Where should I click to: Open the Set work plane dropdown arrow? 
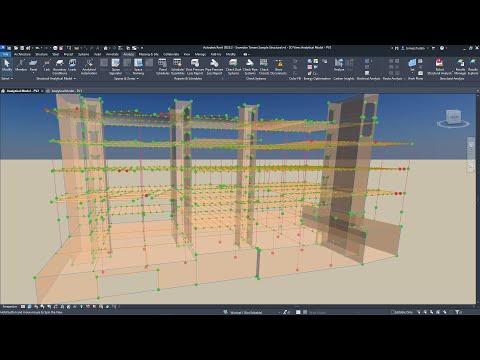(x=412, y=73)
